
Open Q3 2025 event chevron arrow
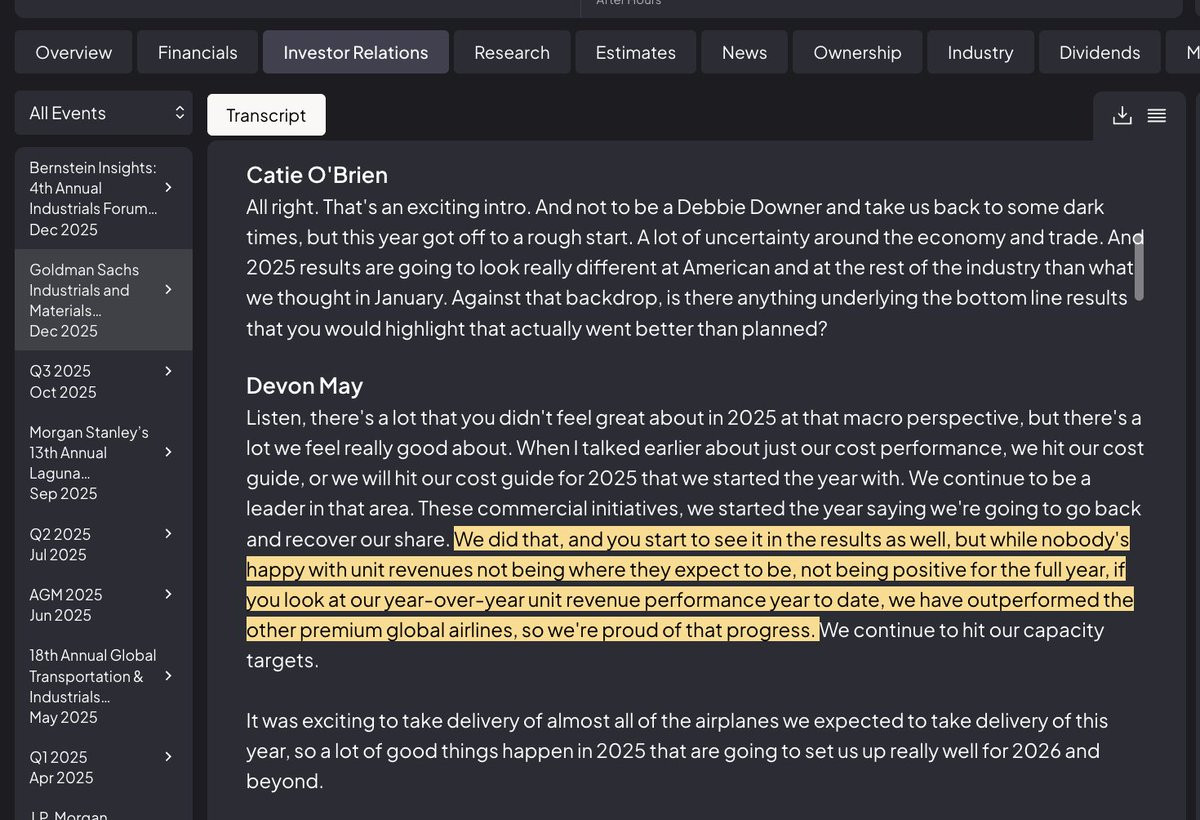(168, 371)
